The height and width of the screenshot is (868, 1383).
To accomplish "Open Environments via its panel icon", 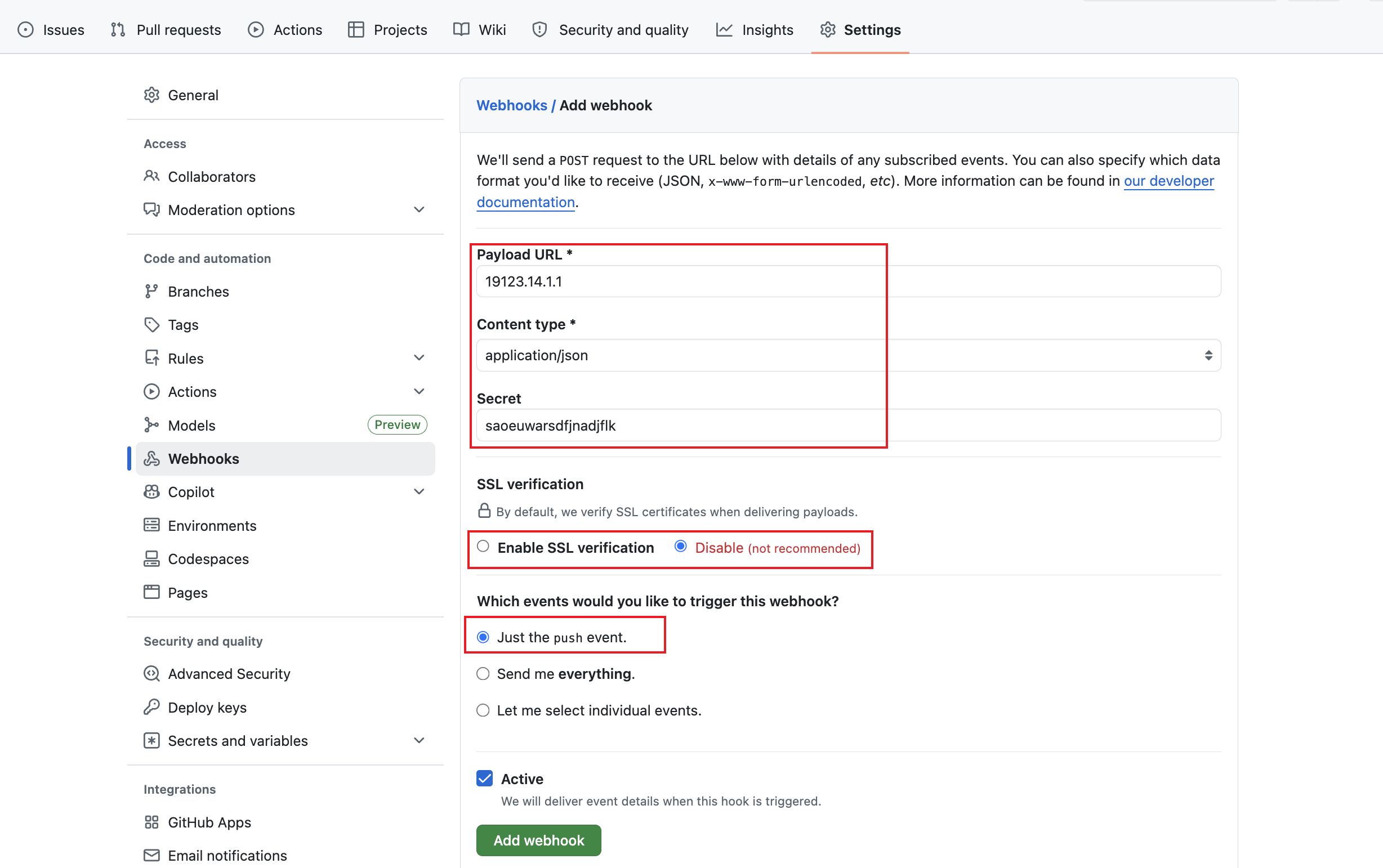I will (151, 525).
